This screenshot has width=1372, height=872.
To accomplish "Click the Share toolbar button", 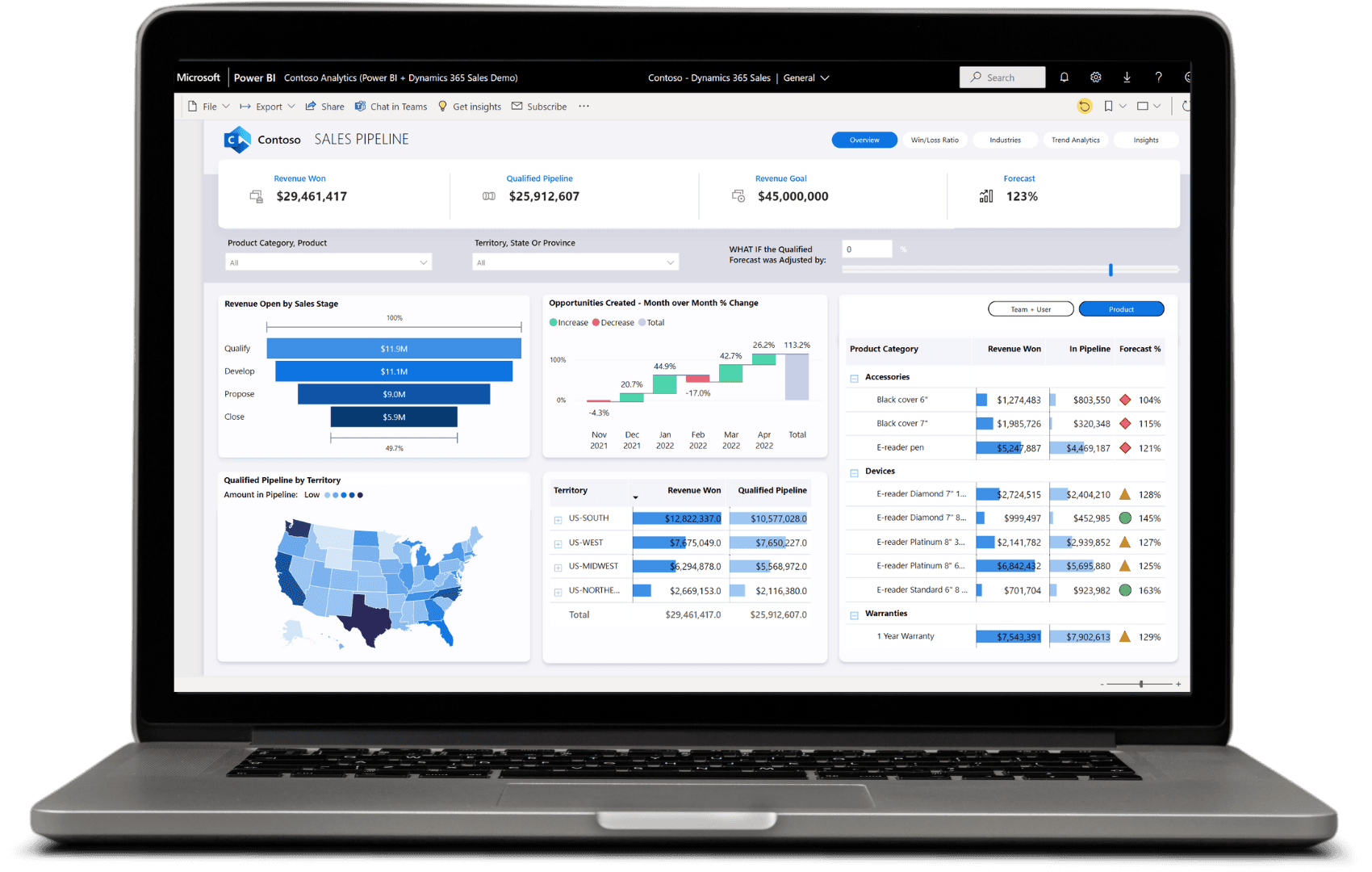I will tap(324, 107).
